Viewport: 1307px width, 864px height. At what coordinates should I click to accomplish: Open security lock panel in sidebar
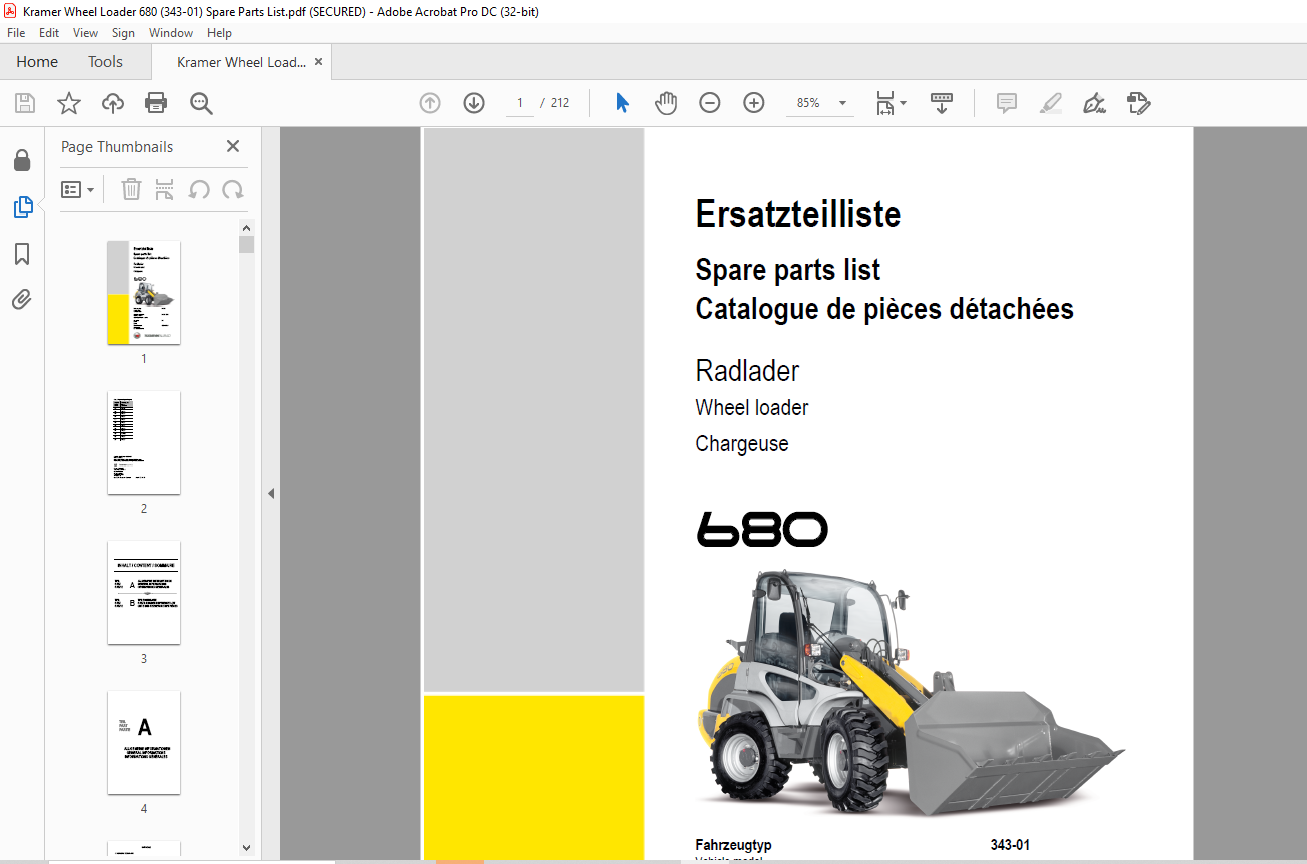[22, 161]
